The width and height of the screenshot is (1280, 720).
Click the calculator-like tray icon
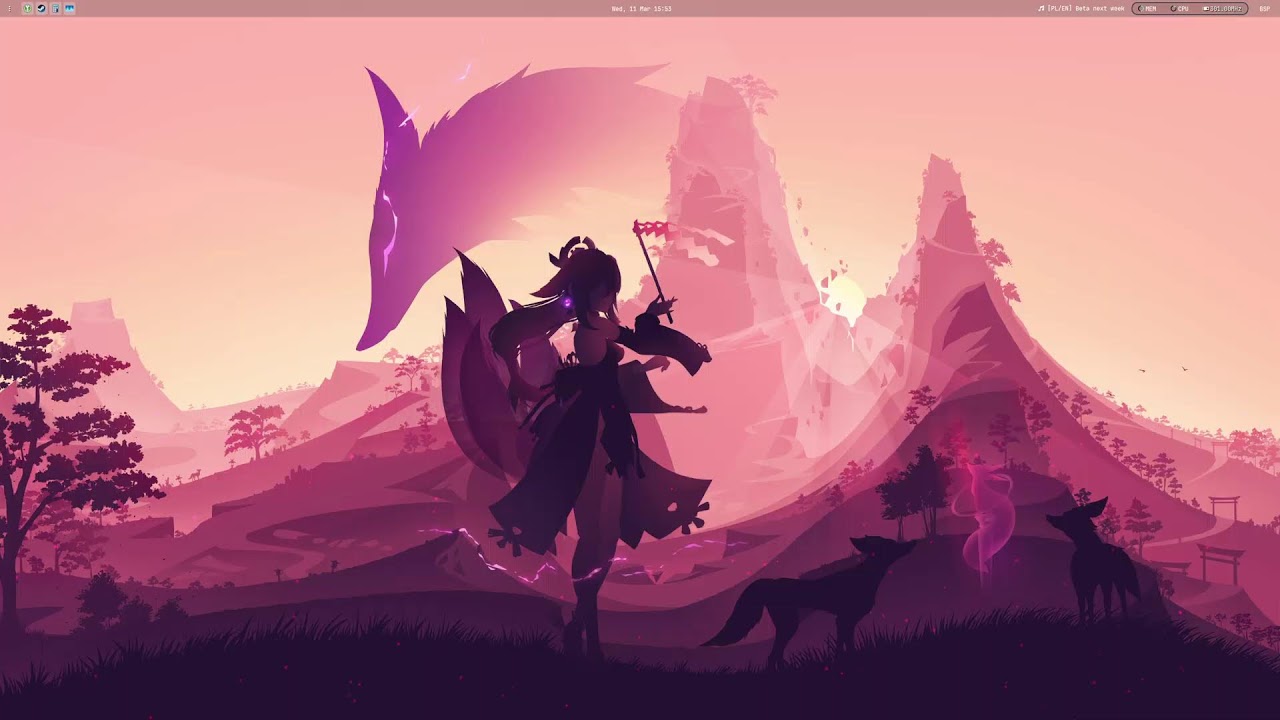coord(55,8)
